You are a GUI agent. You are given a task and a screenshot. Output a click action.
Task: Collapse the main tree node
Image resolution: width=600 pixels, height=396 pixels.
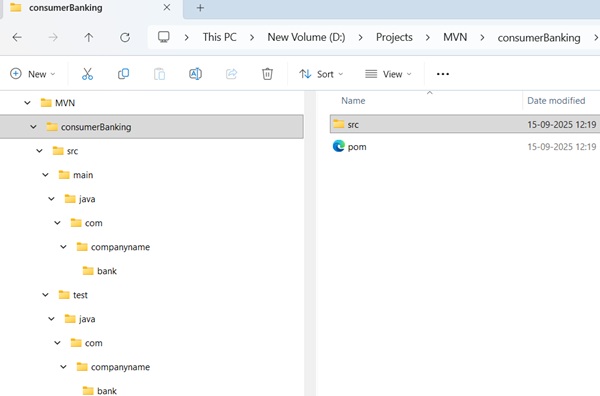coord(45,175)
